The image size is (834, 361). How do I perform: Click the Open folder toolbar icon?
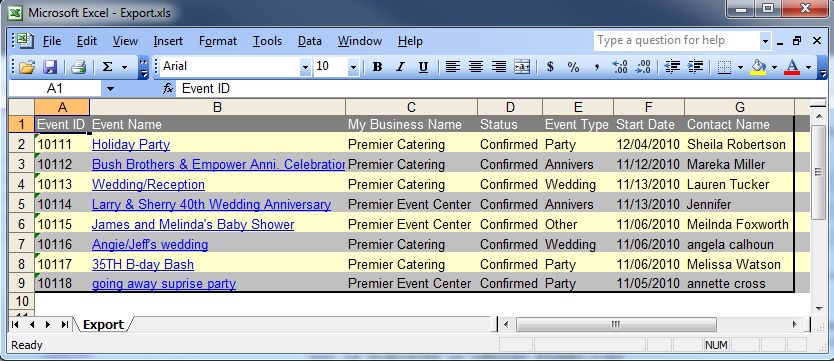27,67
